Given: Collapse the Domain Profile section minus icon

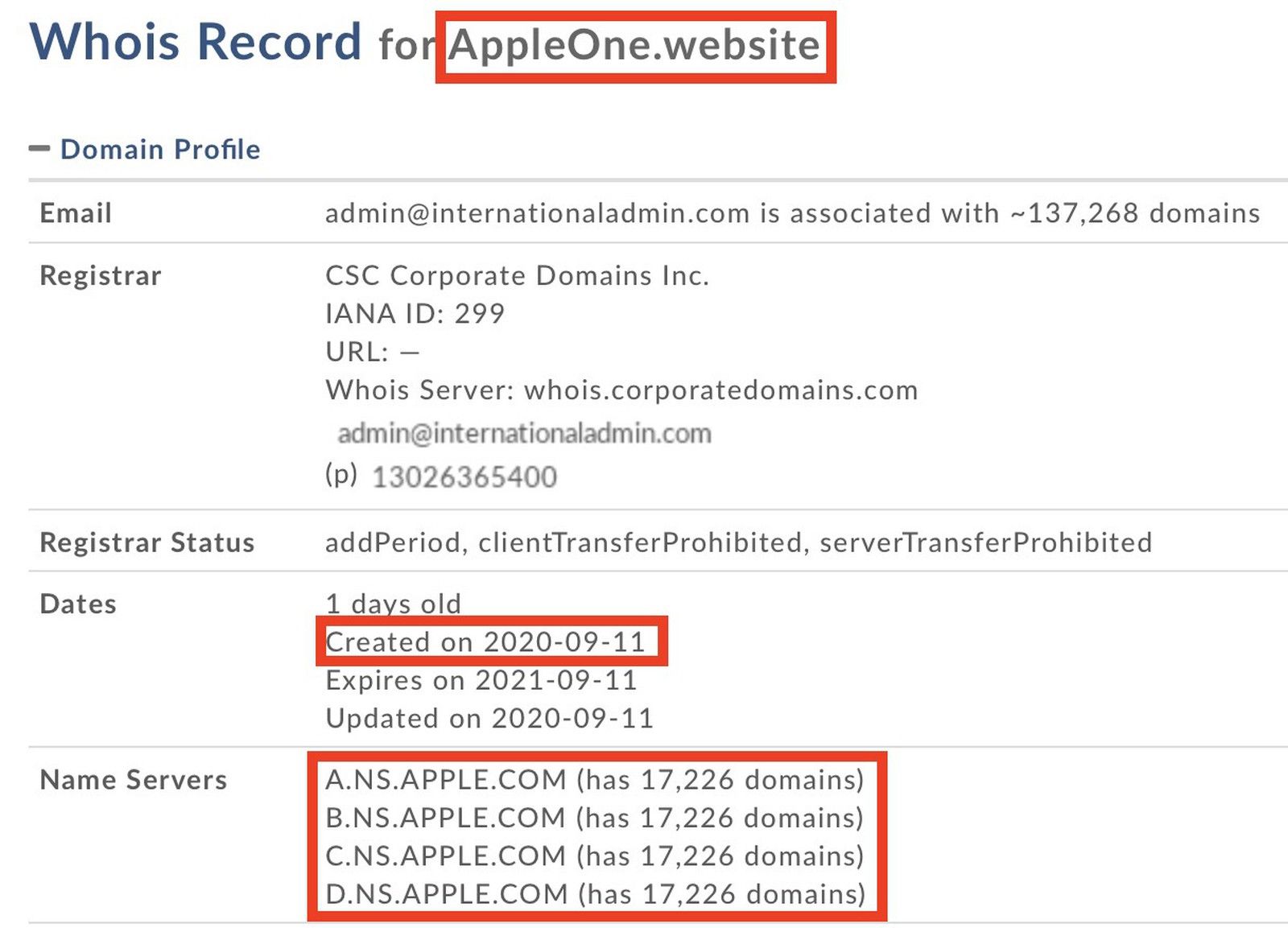Looking at the screenshot, I should (39, 148).
